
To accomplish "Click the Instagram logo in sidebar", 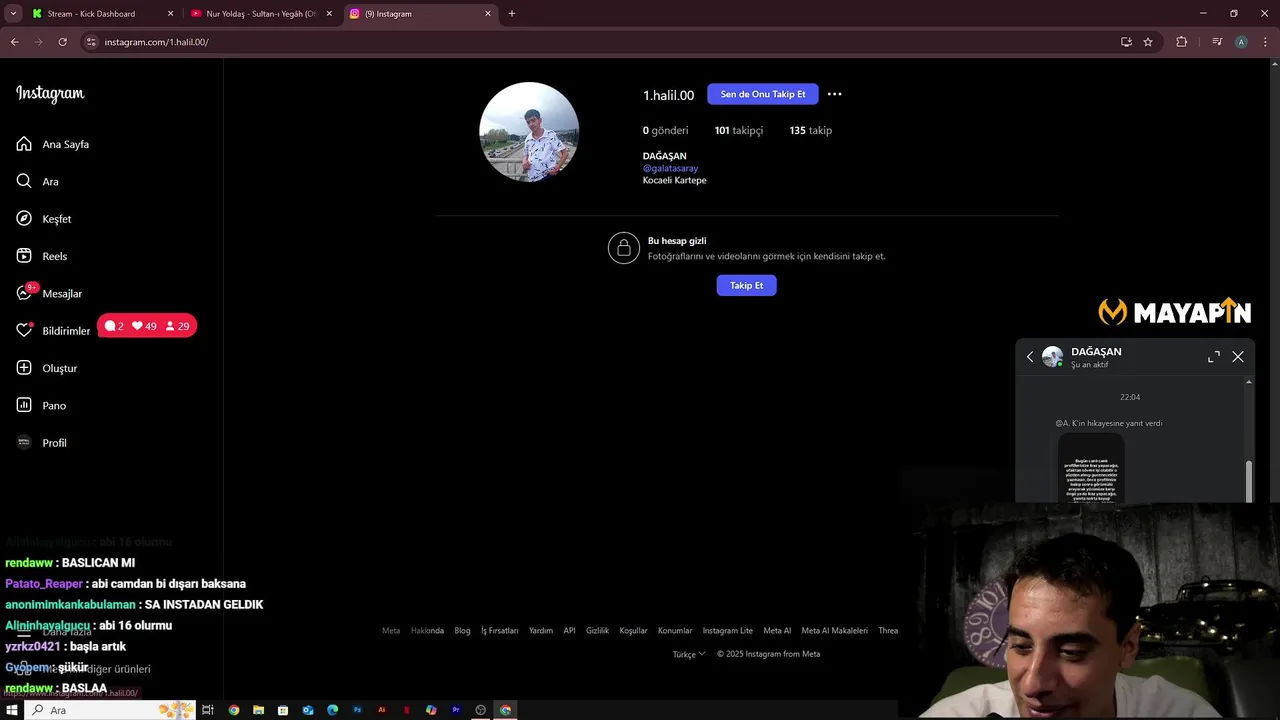I will click(x=50, y=94).
